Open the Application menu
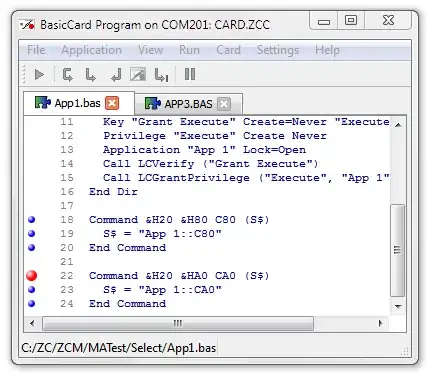This screenshot has height=374, width=427. (91, 50)
